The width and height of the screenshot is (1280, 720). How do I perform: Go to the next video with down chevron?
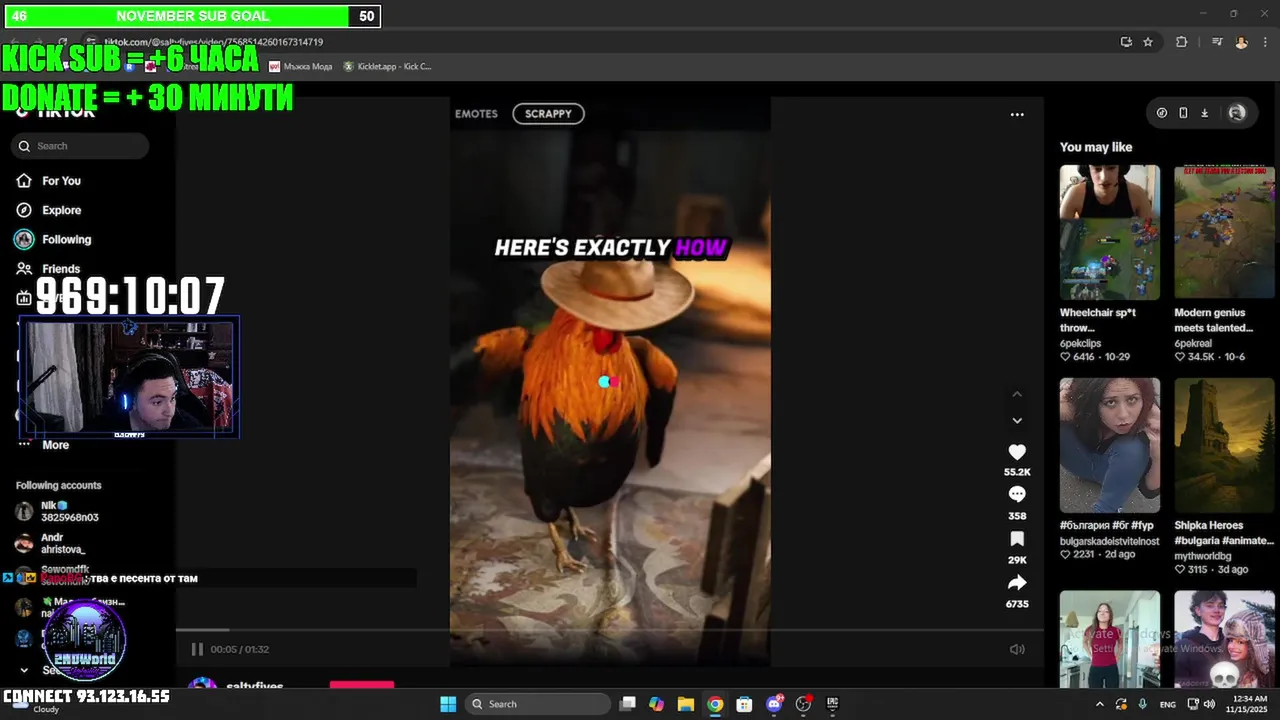pyautogui.click(x=1017, y=421)
